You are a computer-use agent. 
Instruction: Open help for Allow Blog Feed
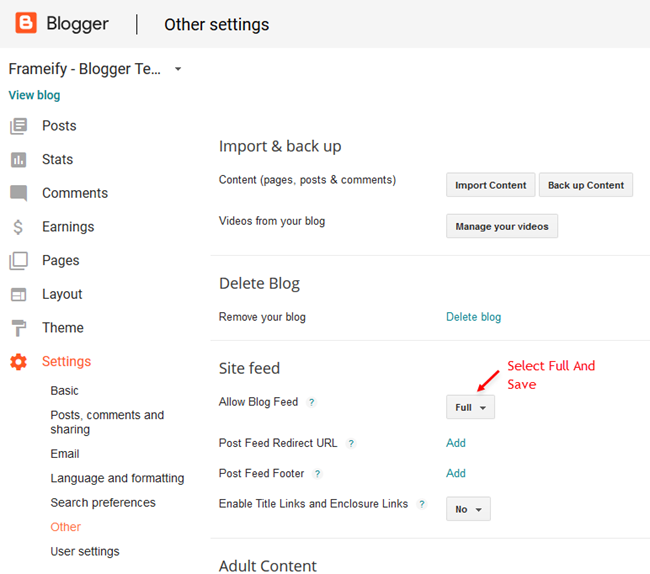pos(311,402)
